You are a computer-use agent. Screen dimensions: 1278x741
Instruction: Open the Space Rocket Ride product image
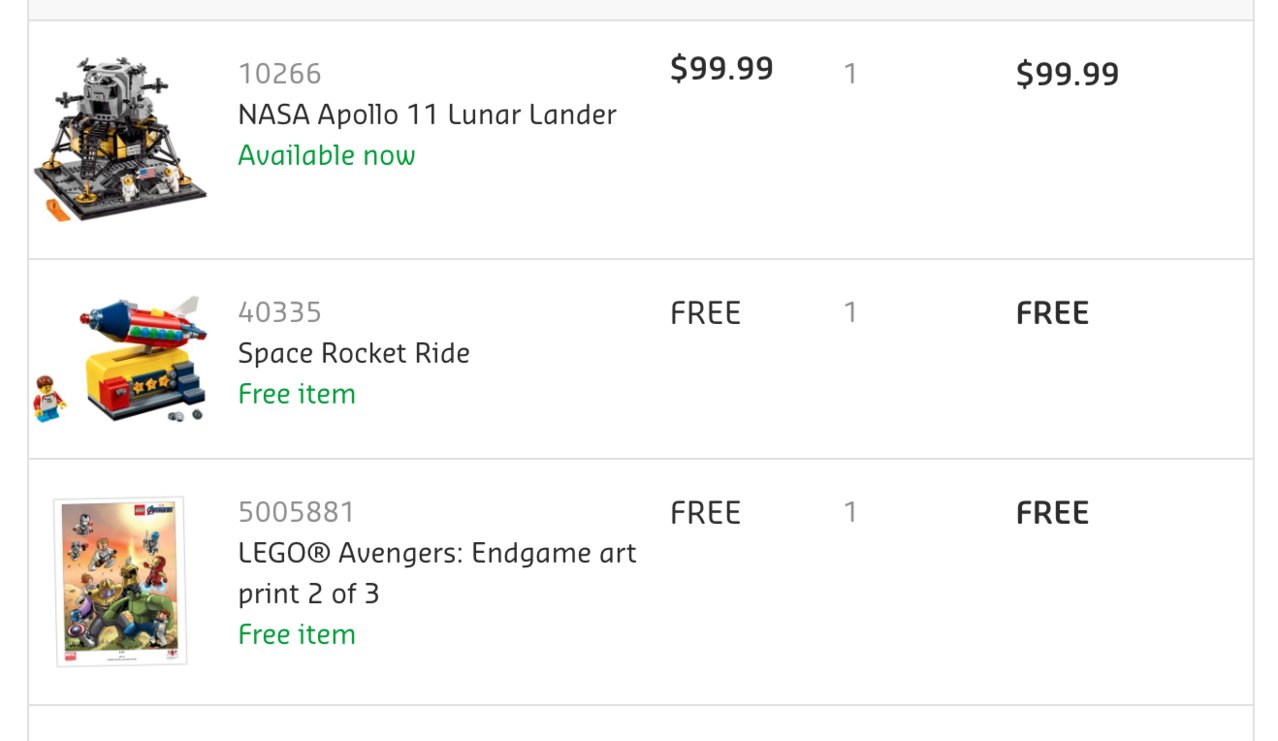(119, 359)
